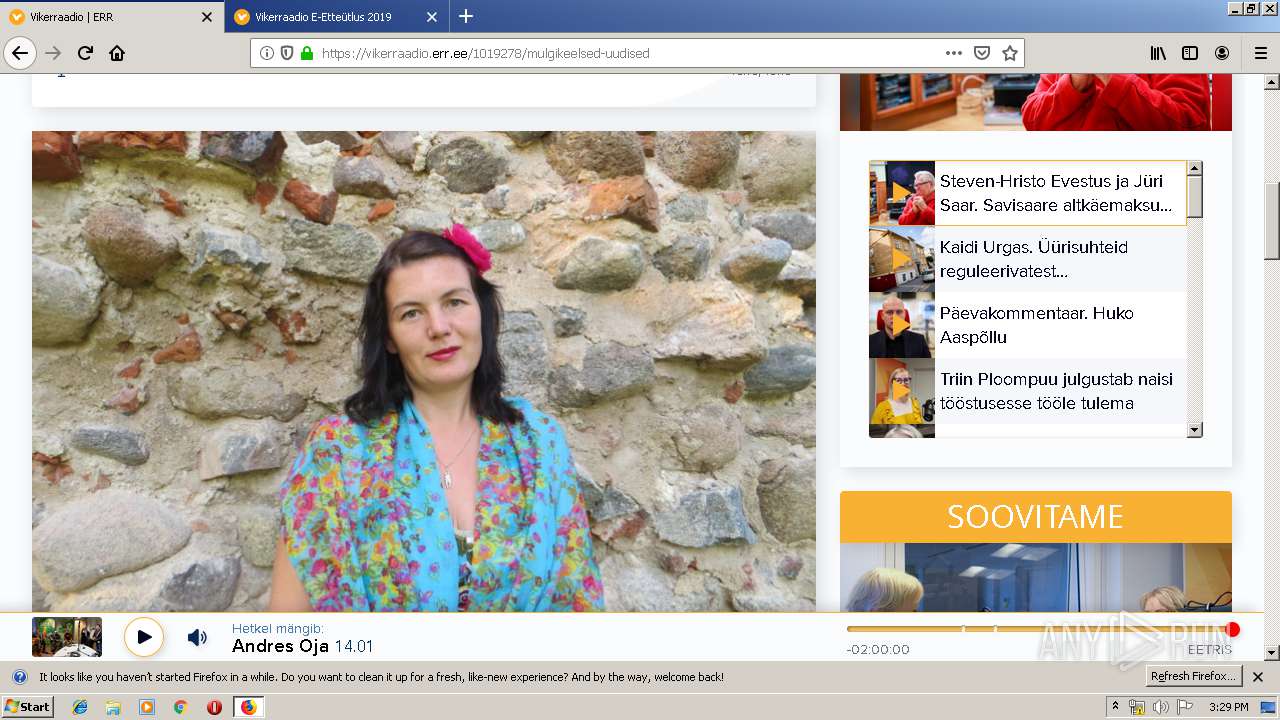Click the SOOVITAME section header
This screenshot has width=1280, height=720.
click(x=1036, y=517)
